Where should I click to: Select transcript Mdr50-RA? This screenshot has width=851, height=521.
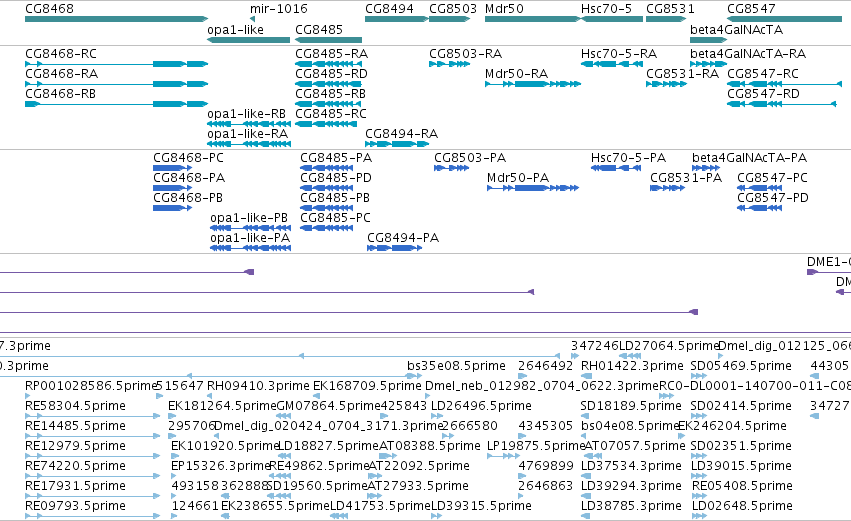click(533, 84)
